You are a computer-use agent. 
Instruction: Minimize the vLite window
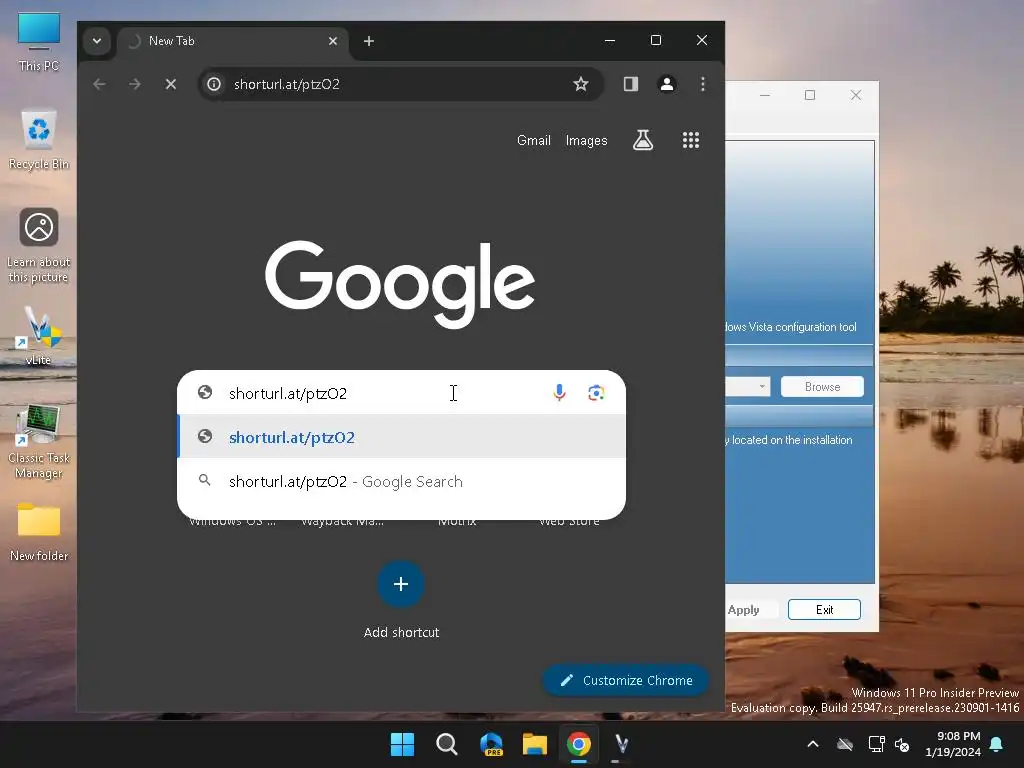click(765, 95)
